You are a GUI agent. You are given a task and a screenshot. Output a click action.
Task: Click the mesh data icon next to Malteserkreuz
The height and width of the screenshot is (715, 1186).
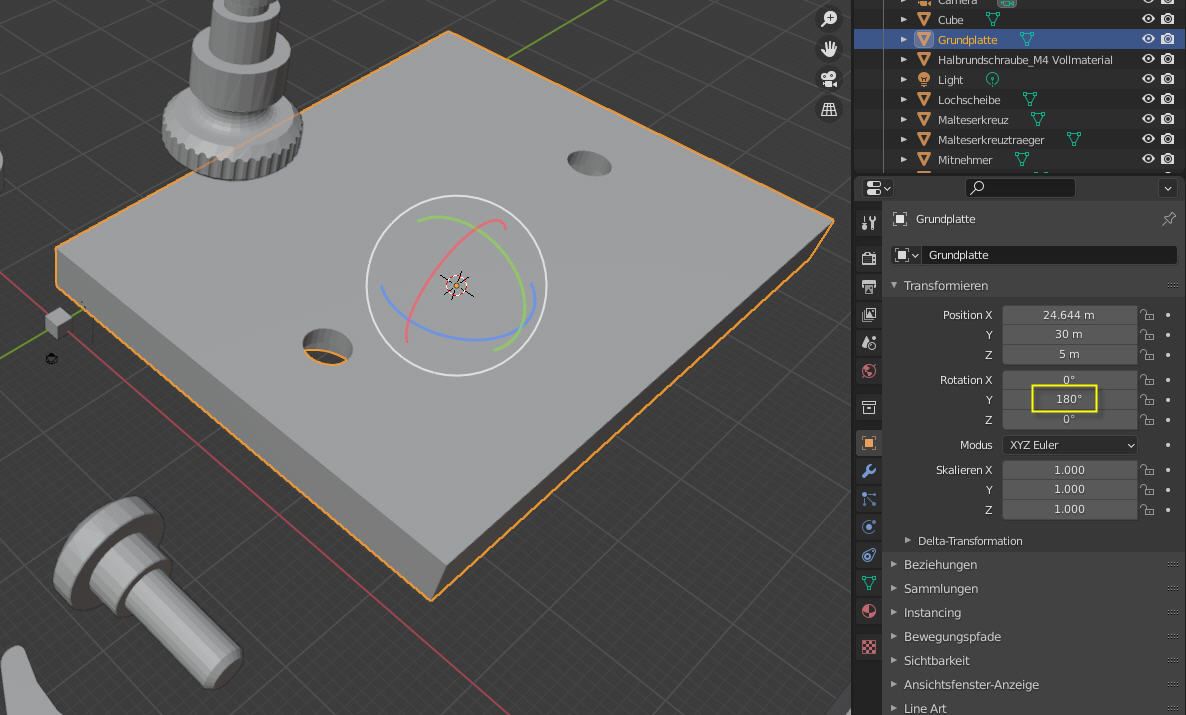click(1038, 120)
